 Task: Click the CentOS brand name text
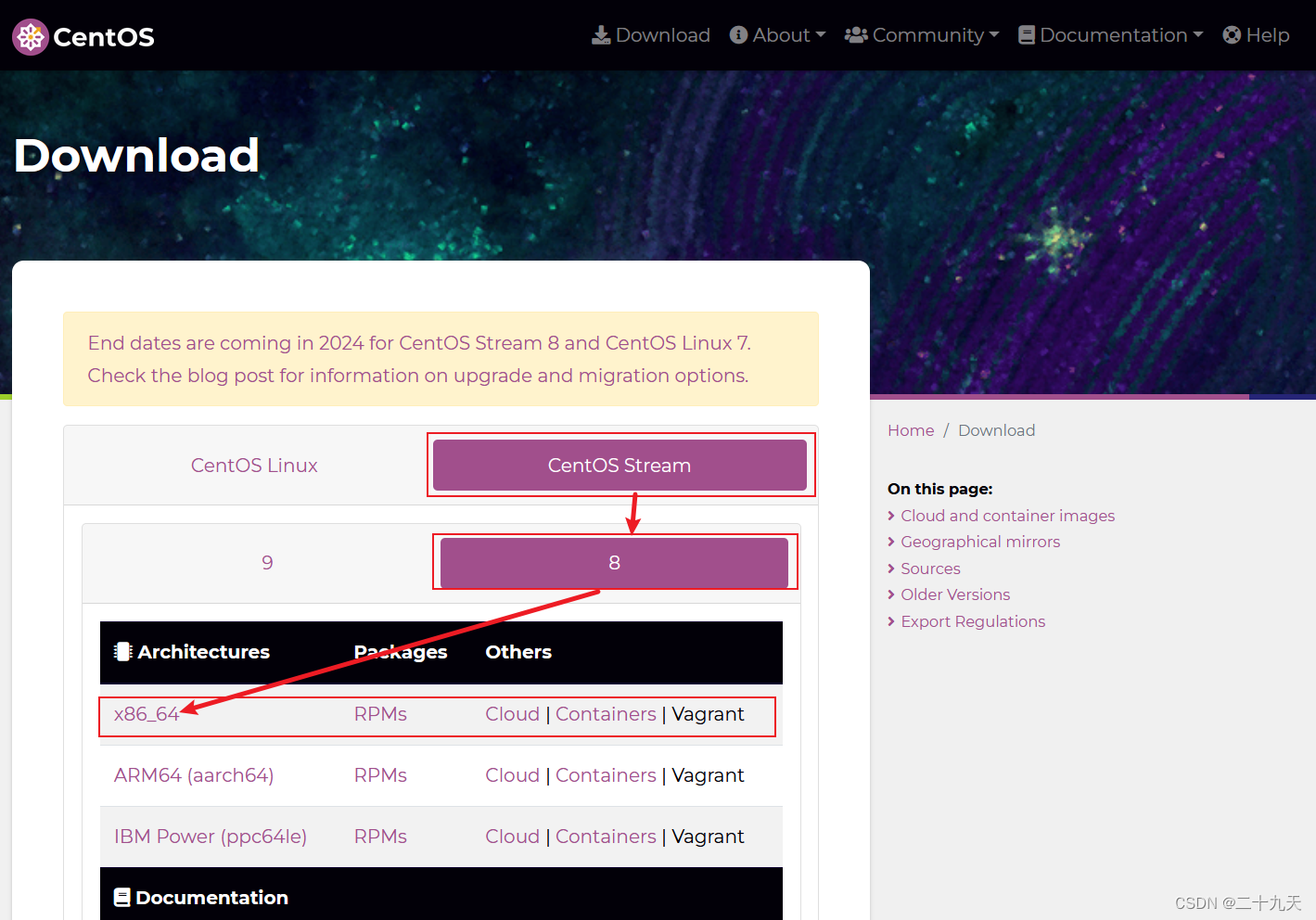click(104, 37)
